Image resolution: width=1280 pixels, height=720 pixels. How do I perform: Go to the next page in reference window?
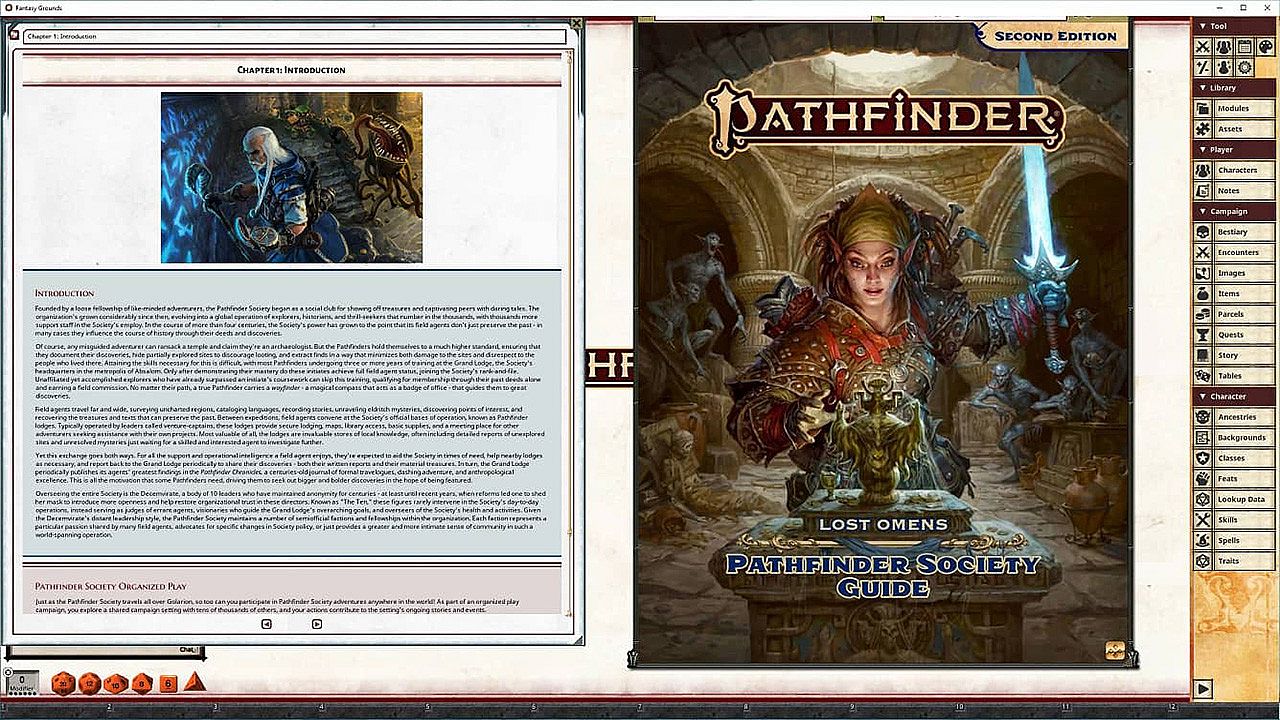(316, 624)
